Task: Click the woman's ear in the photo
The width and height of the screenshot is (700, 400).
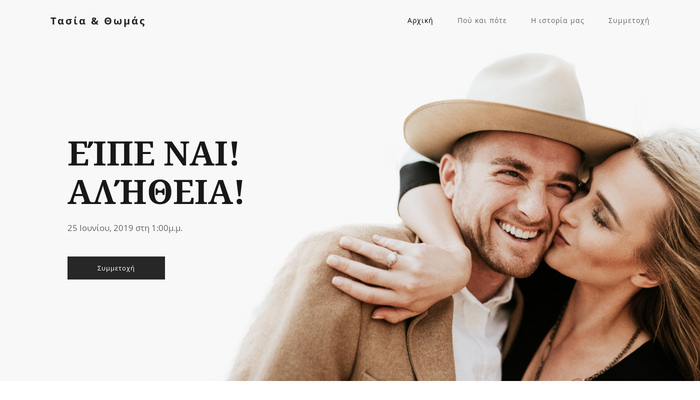Action: tap(645, 279)
